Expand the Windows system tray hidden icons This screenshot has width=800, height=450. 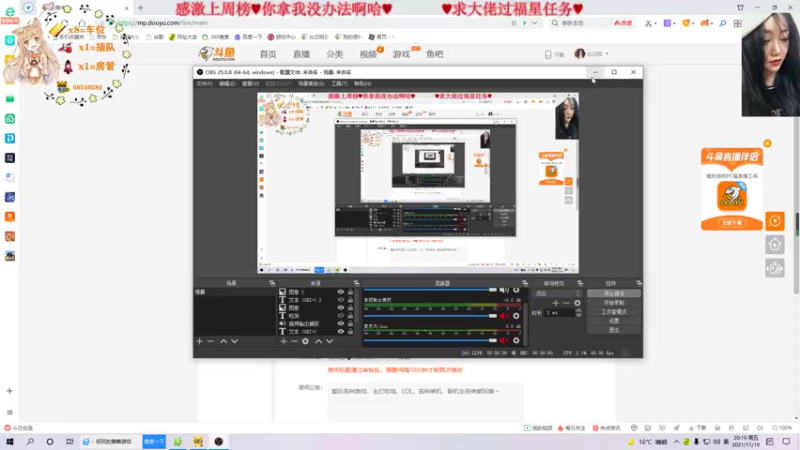(677, 442)
